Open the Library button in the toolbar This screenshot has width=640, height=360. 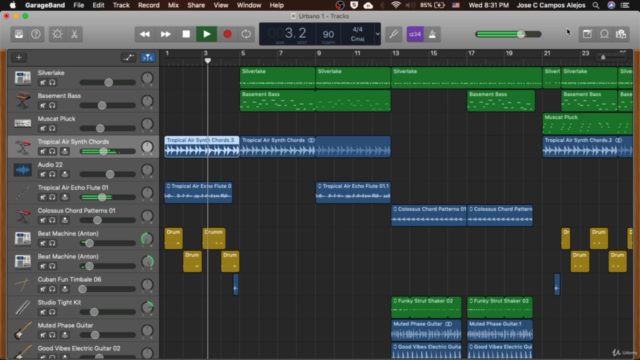pyautogui.click(x=19, y=34)
